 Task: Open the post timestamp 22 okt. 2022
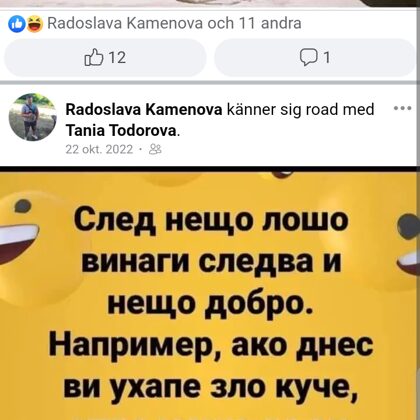pyautogui.click(x=99, y=149)
